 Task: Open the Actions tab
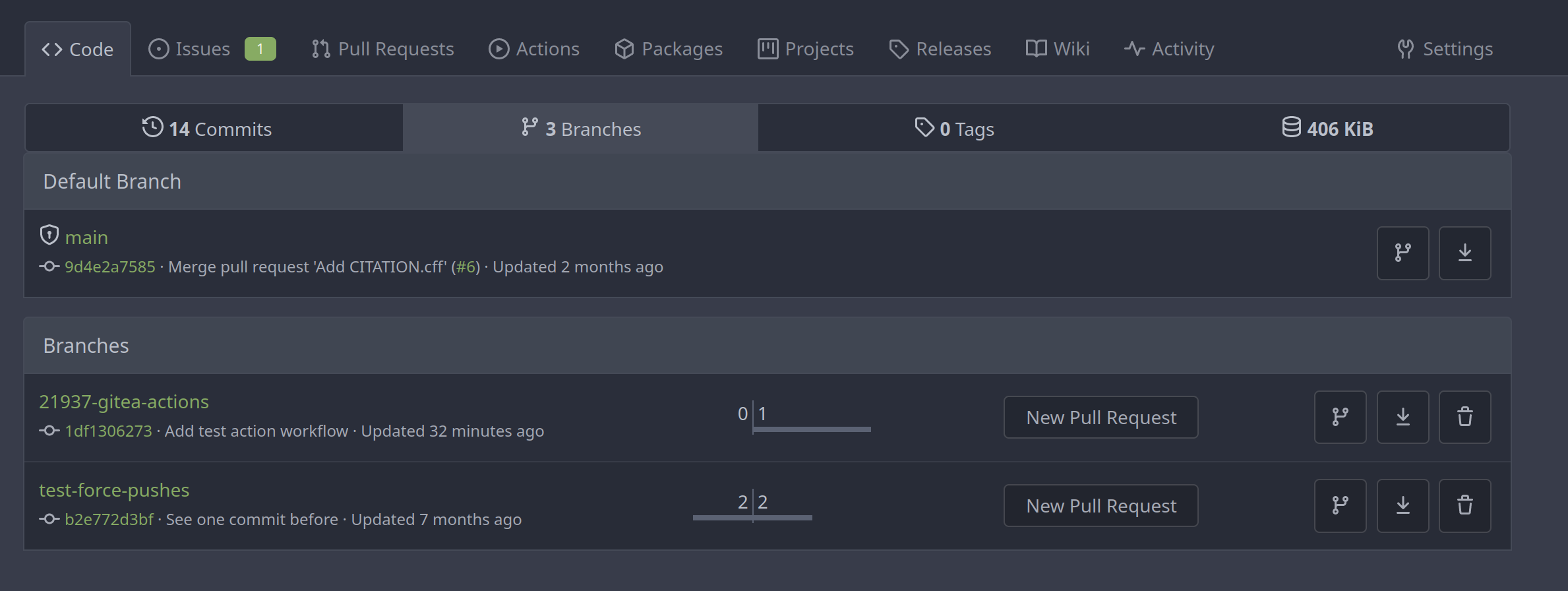(534, 49)
